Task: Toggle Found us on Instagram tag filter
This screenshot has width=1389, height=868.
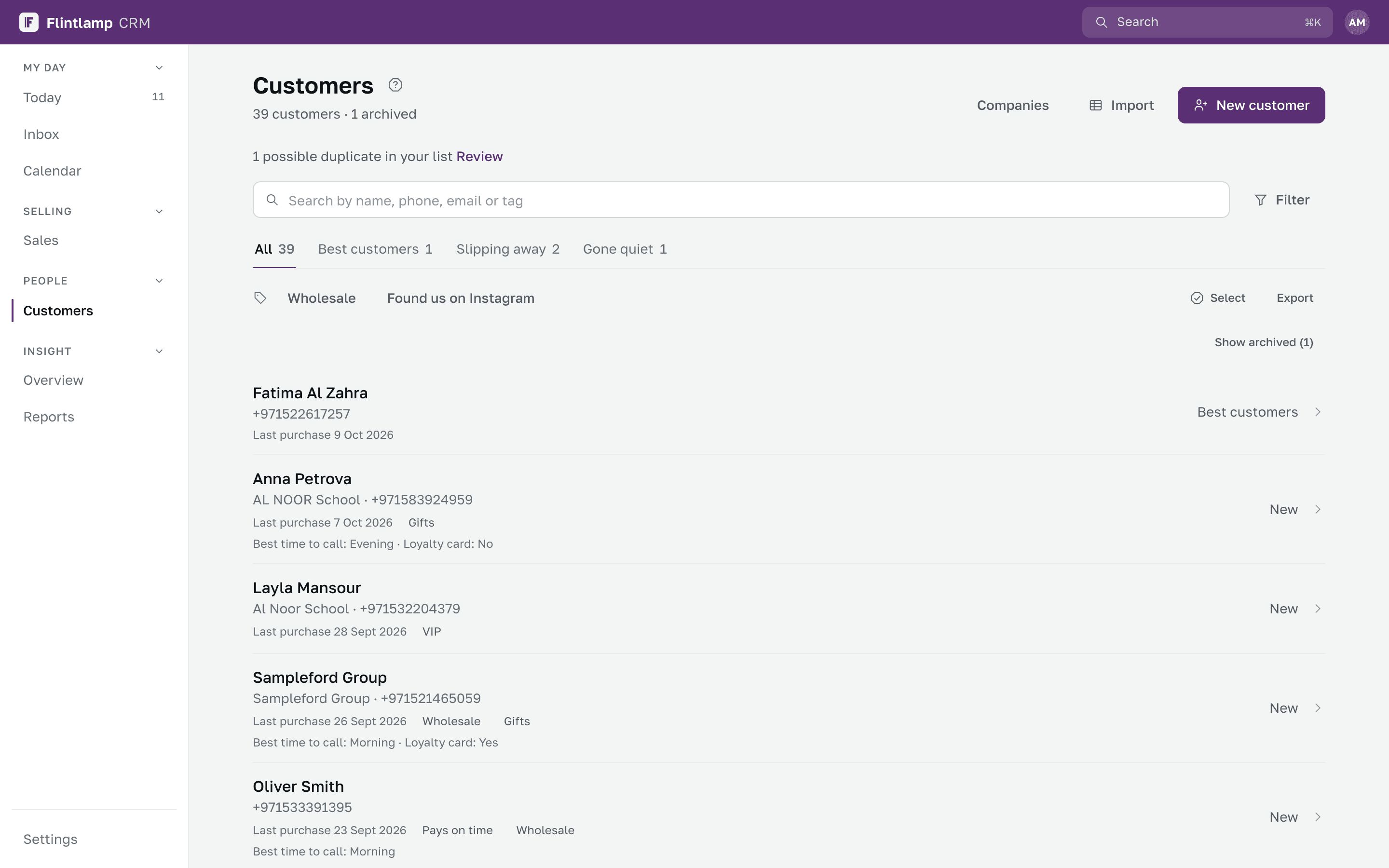Action: [x=460, y=298]
